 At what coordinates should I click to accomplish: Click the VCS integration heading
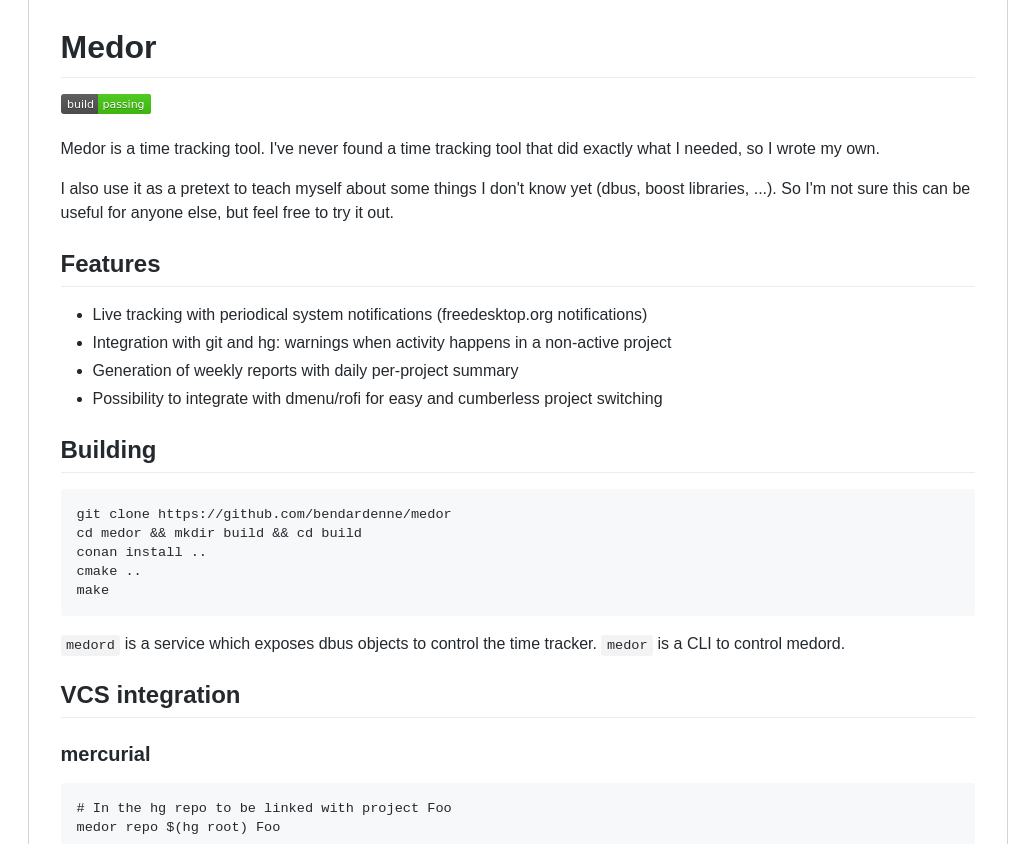coord(150,695)
